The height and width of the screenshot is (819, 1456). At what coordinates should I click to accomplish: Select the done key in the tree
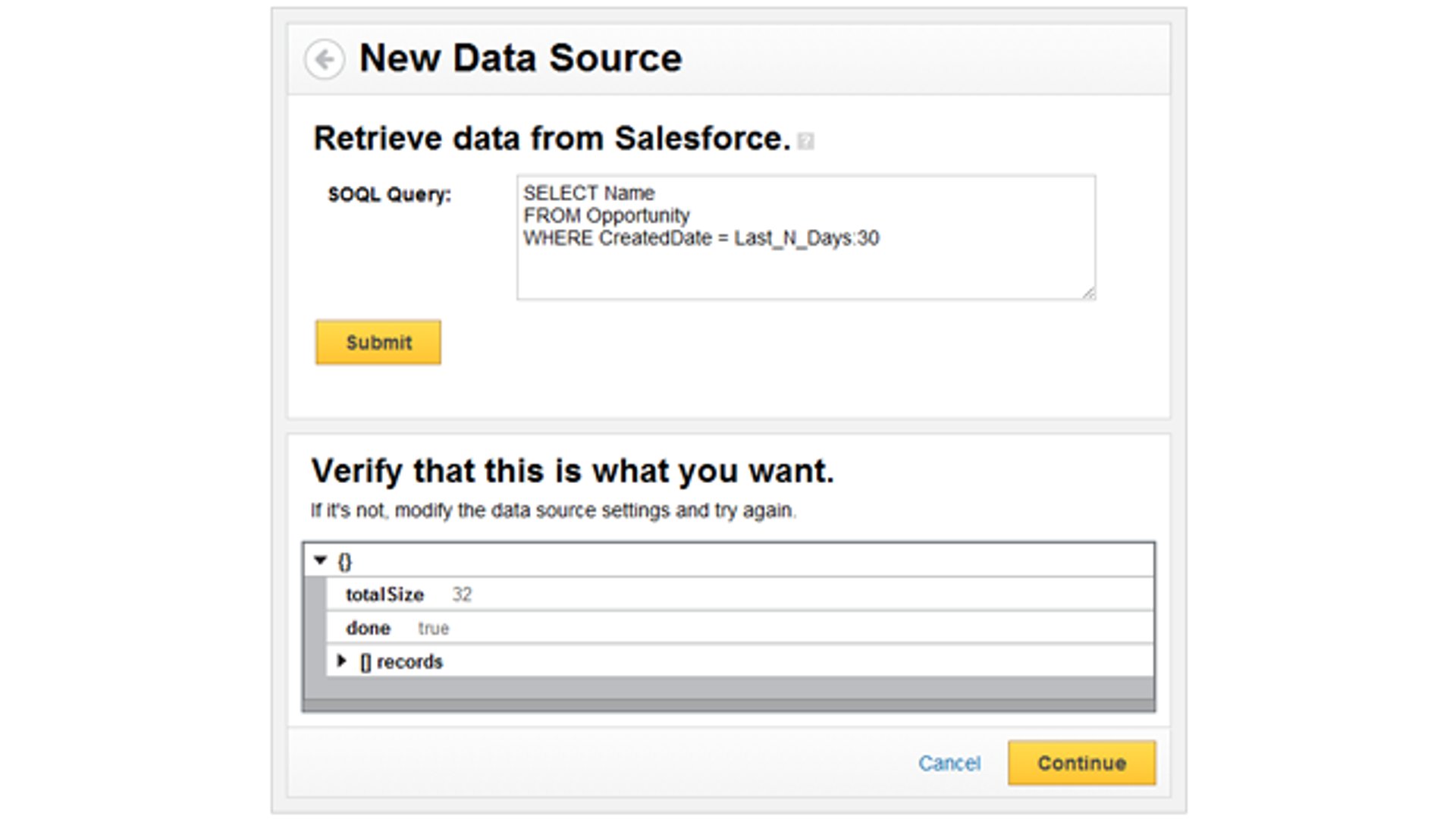click(x=368, y=629)
